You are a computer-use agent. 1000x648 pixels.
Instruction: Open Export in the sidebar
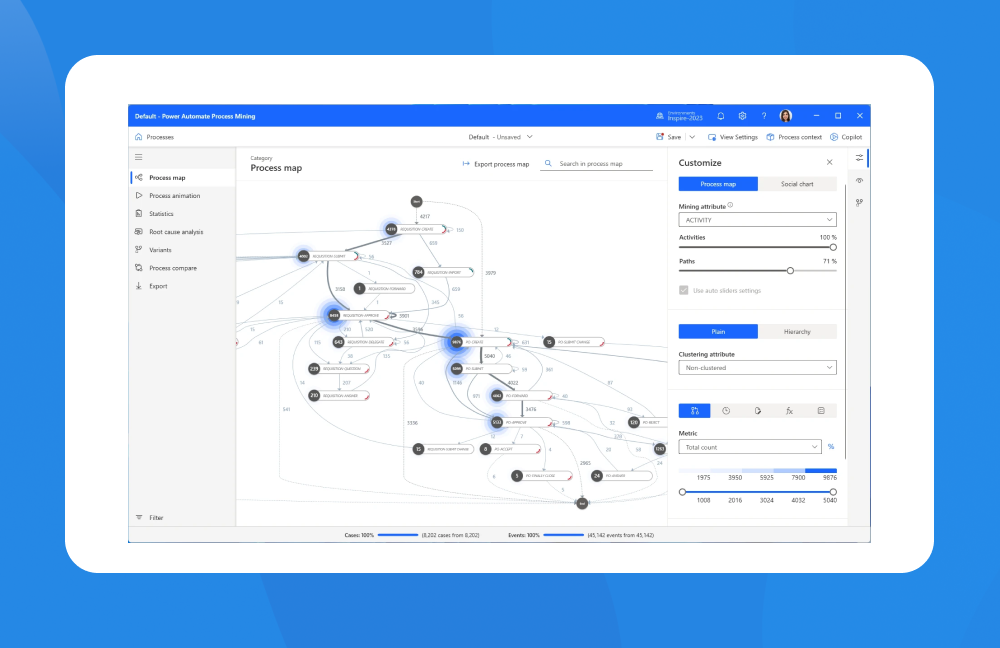(183, 286)
